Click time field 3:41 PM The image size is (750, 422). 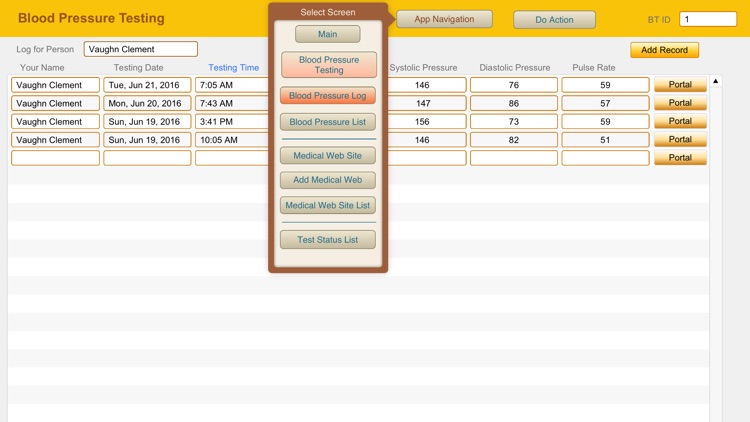(x=232, y=122)
